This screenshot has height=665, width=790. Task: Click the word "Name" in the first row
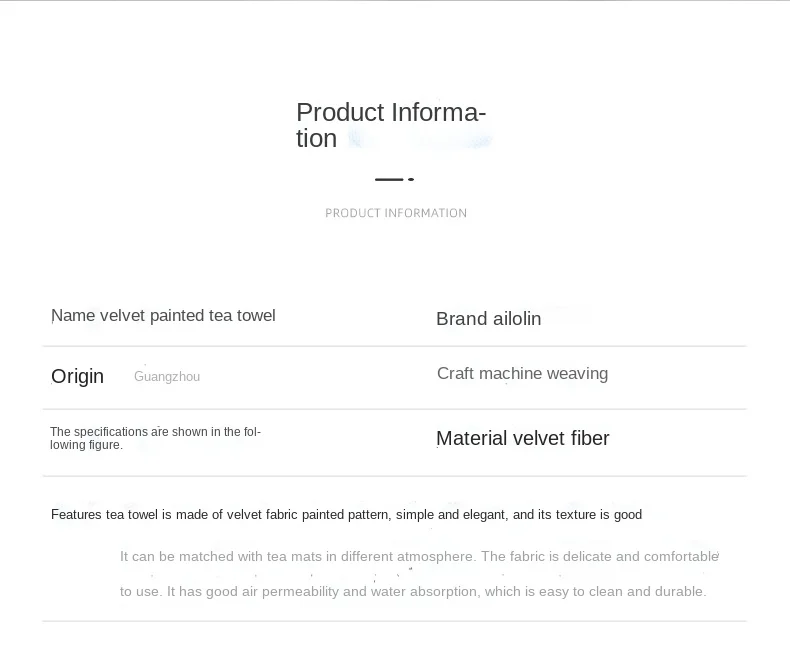[x=73, y=316]
